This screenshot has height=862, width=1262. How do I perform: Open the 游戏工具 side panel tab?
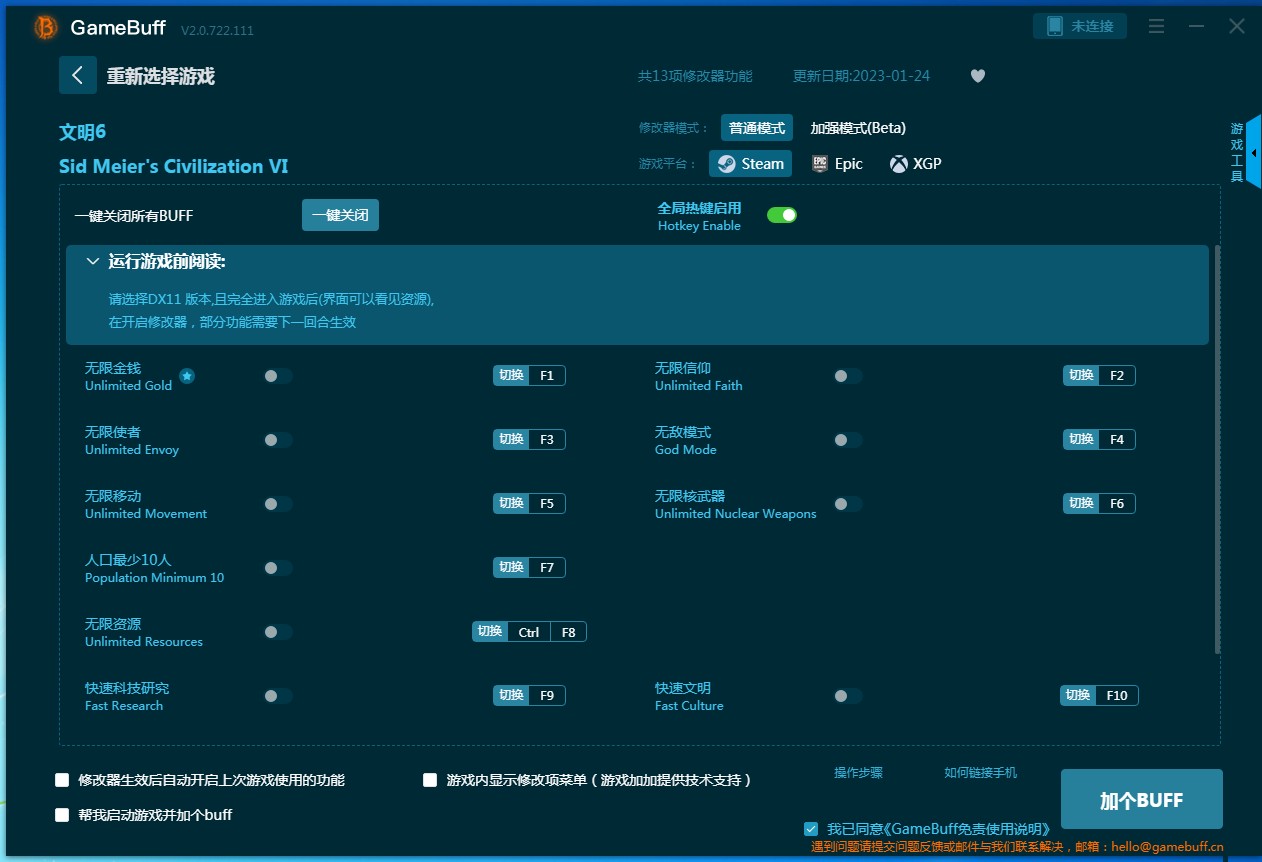(1243, 152)
